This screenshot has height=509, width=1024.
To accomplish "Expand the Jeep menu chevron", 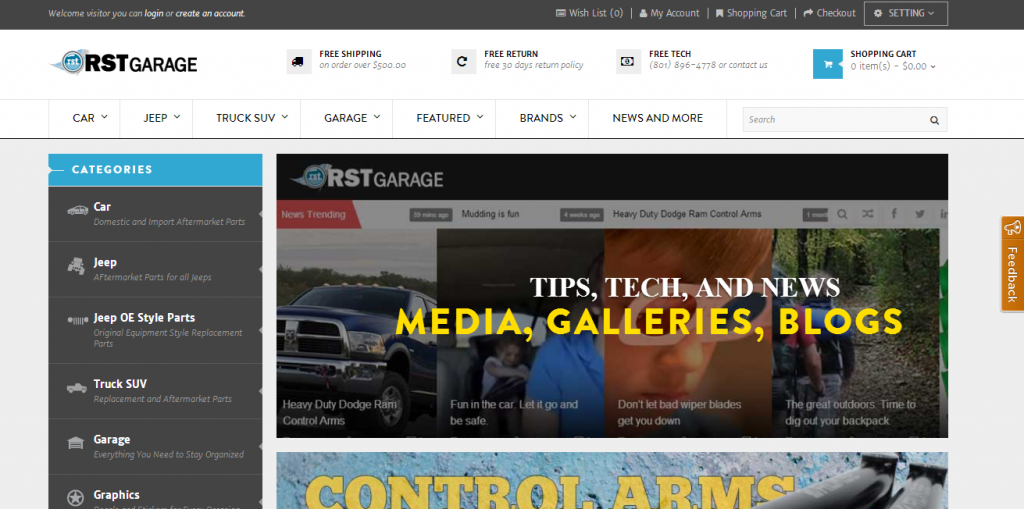I will [177, 117].
